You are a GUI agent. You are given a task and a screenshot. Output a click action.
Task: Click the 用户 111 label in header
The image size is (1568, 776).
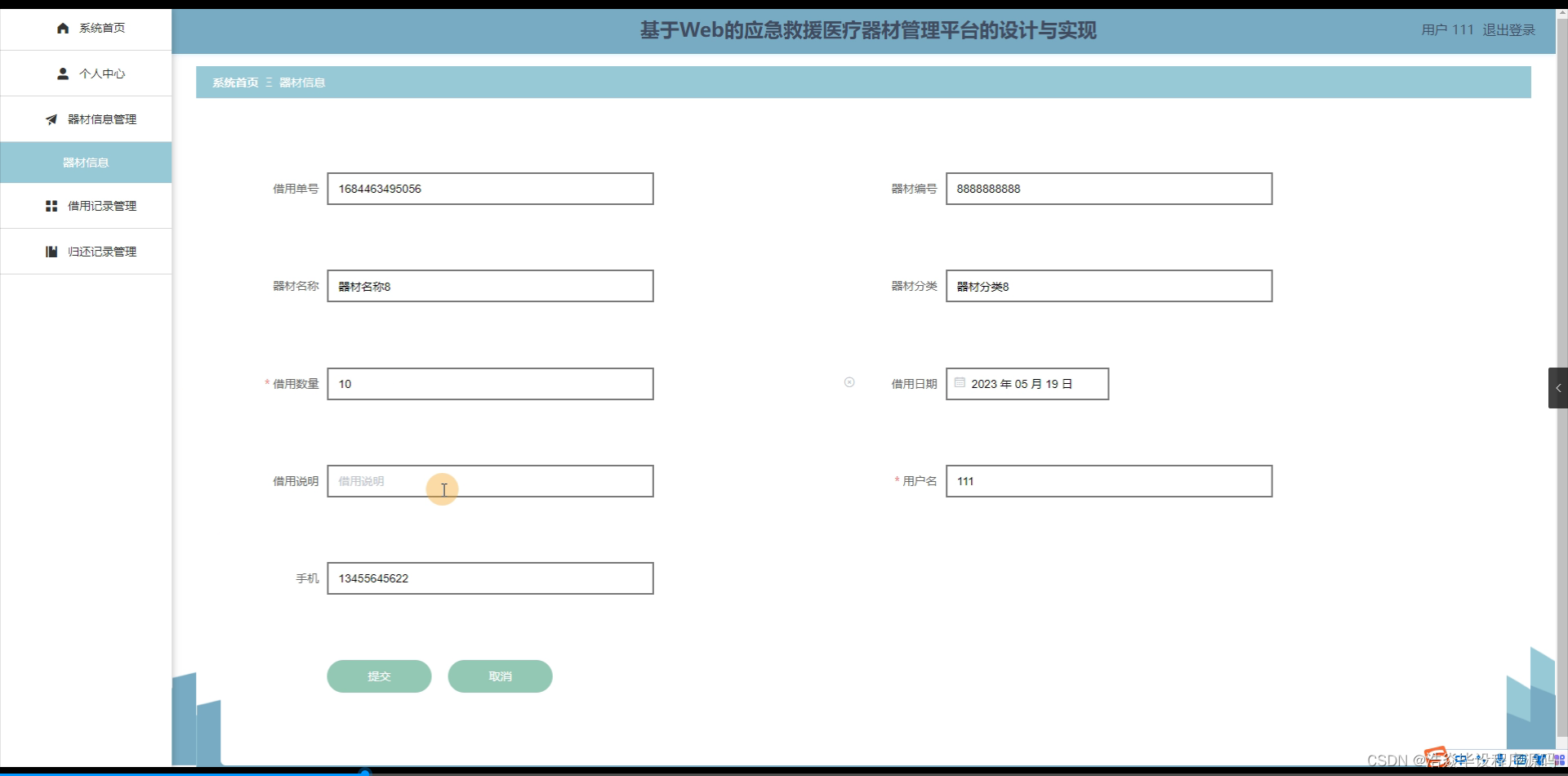click(x=1445, y=29)
